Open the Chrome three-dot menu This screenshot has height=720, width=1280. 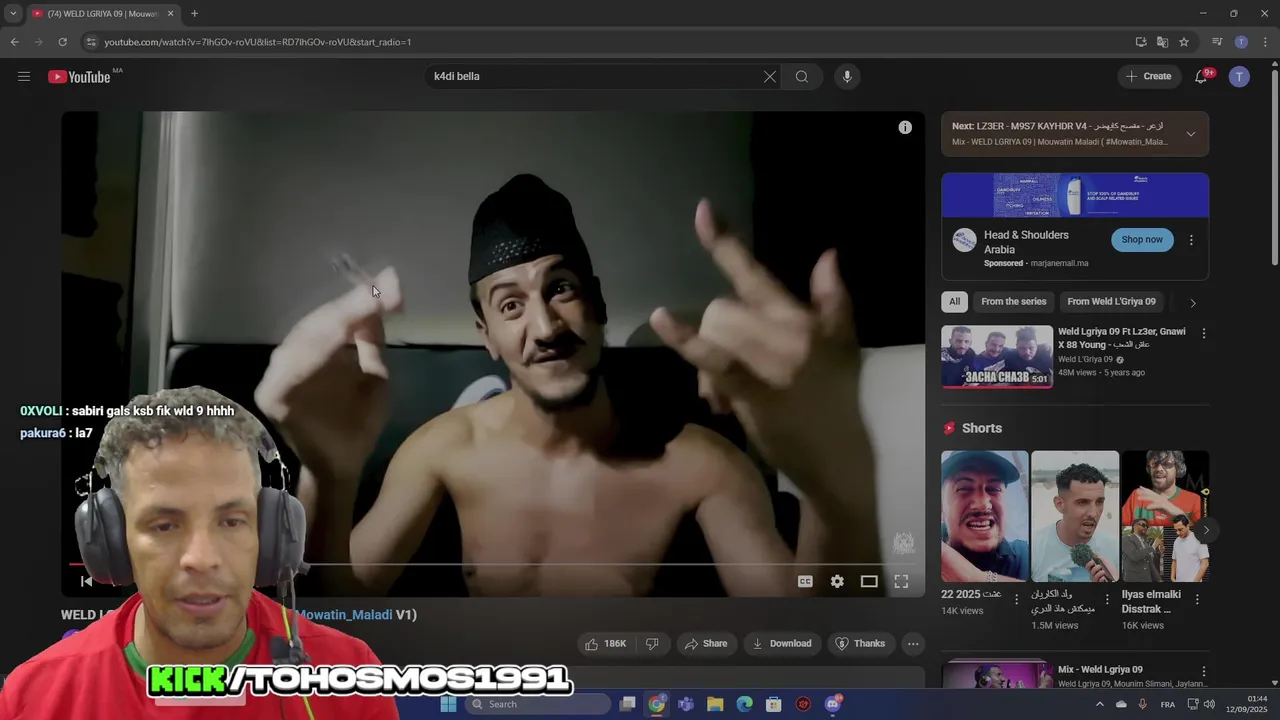1265,42
